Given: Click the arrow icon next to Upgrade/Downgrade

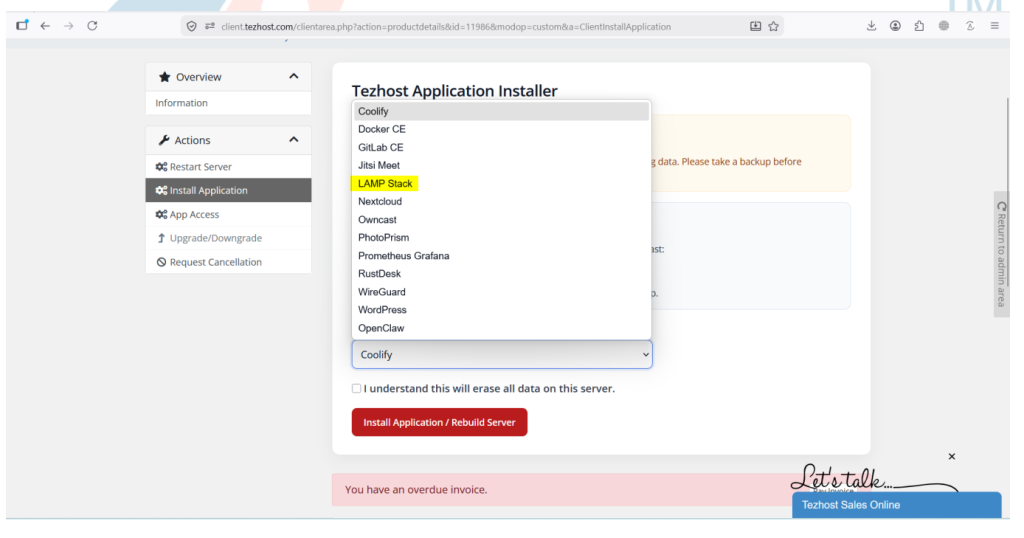Looking at the screenshot, I should coord(161,238).
